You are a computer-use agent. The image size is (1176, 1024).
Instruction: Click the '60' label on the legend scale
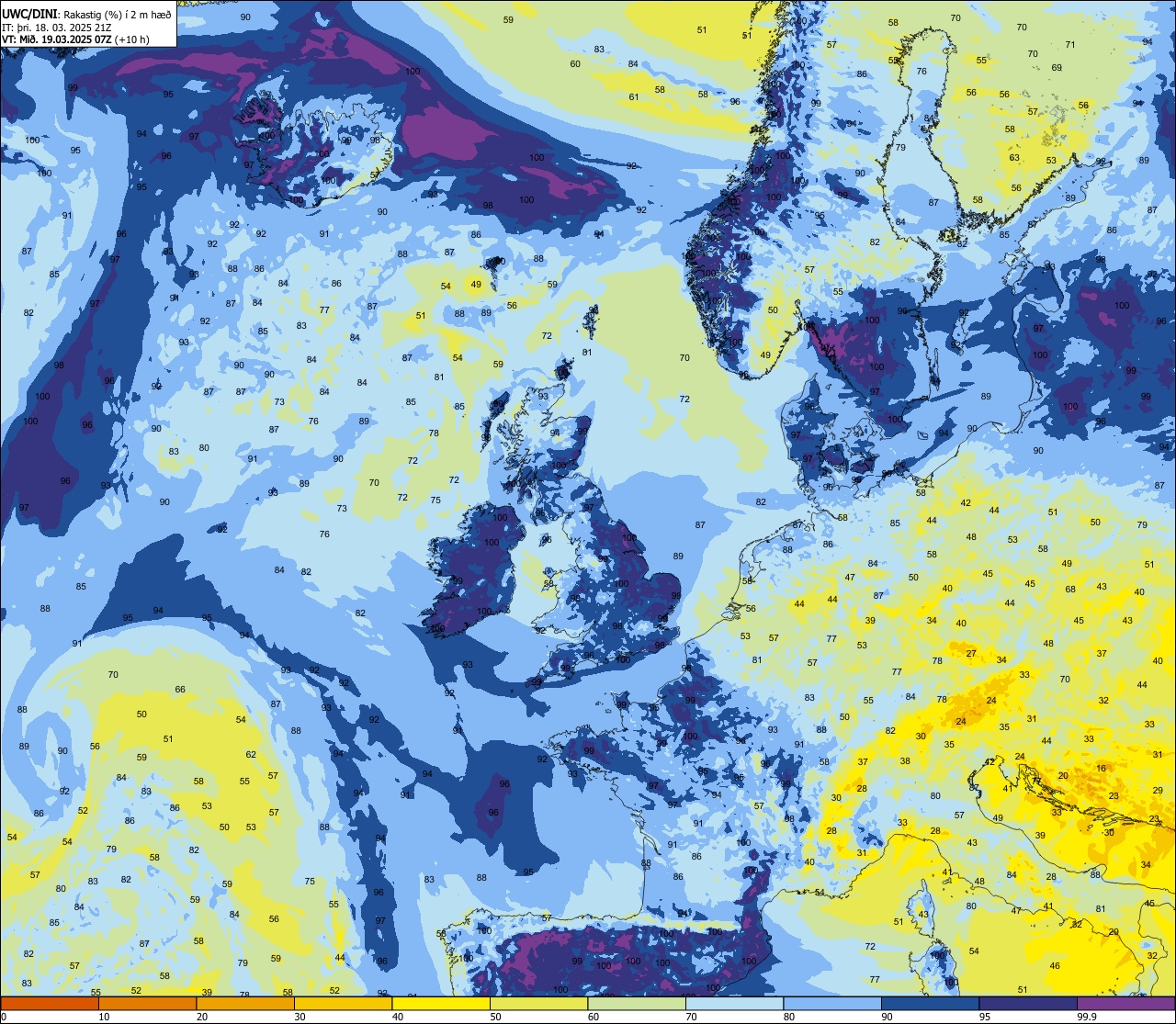click(594, 1017)
